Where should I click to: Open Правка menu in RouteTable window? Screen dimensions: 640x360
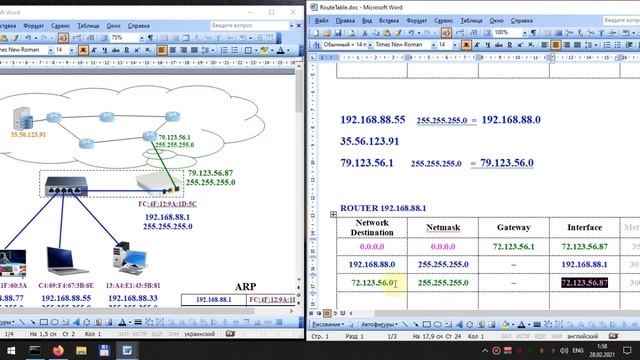click(345, 20)
